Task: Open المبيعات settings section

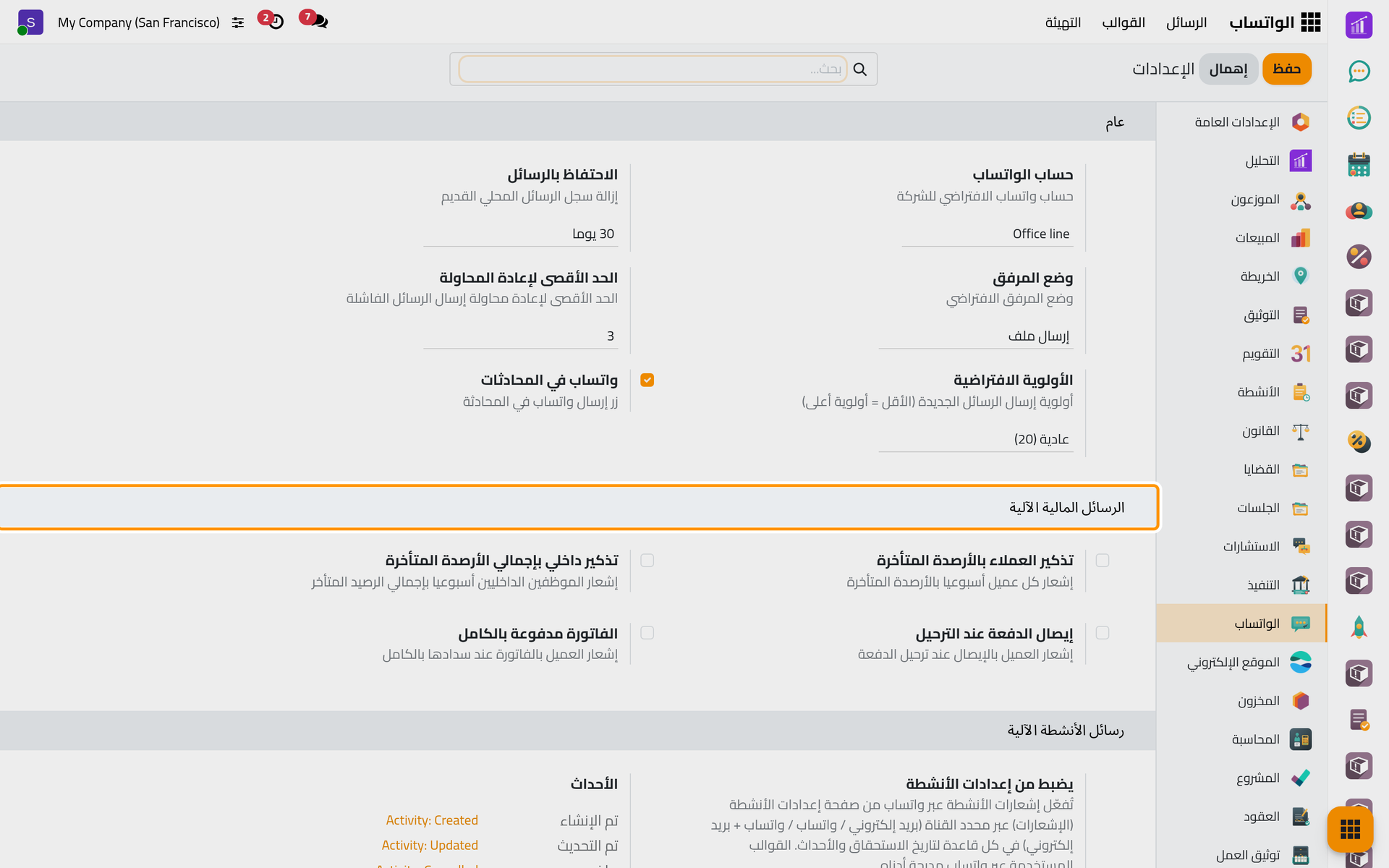Action: 1241,238
